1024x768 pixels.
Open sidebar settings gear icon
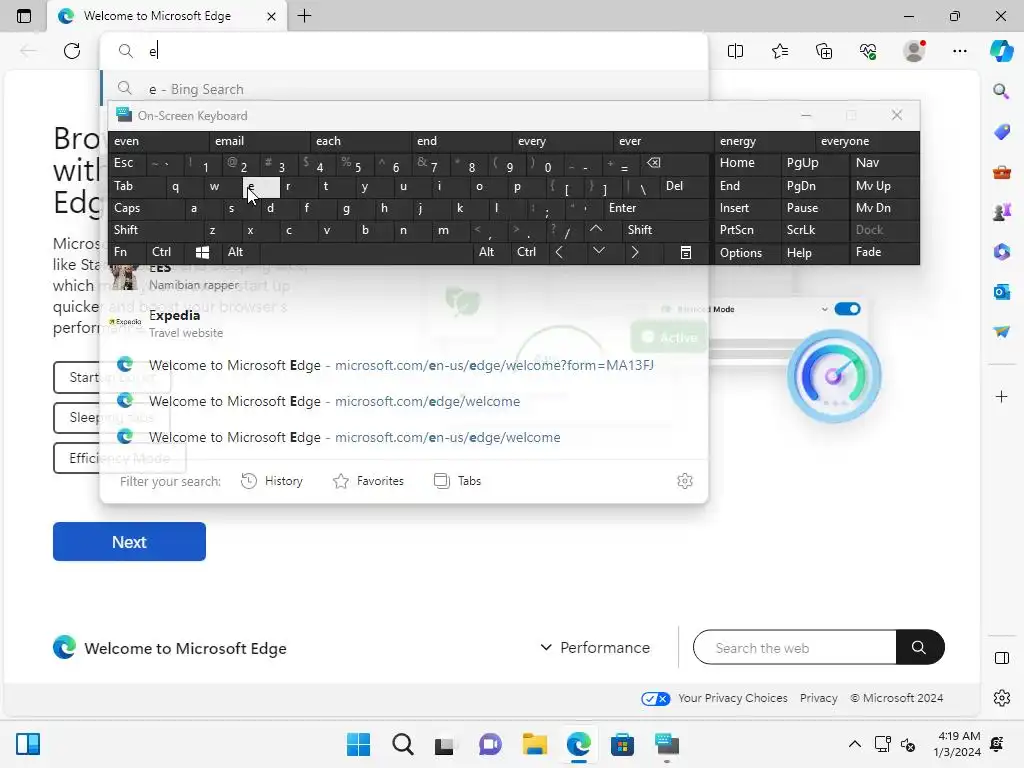coord(1002,698)
